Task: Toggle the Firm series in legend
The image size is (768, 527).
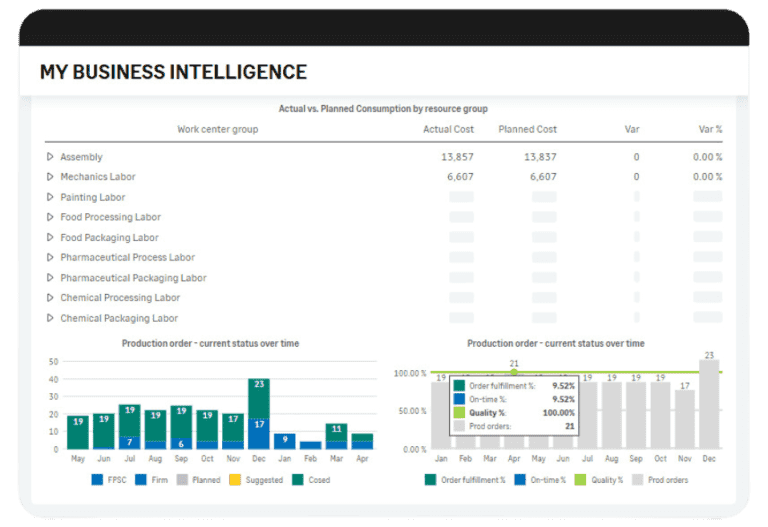Action: 141,480
